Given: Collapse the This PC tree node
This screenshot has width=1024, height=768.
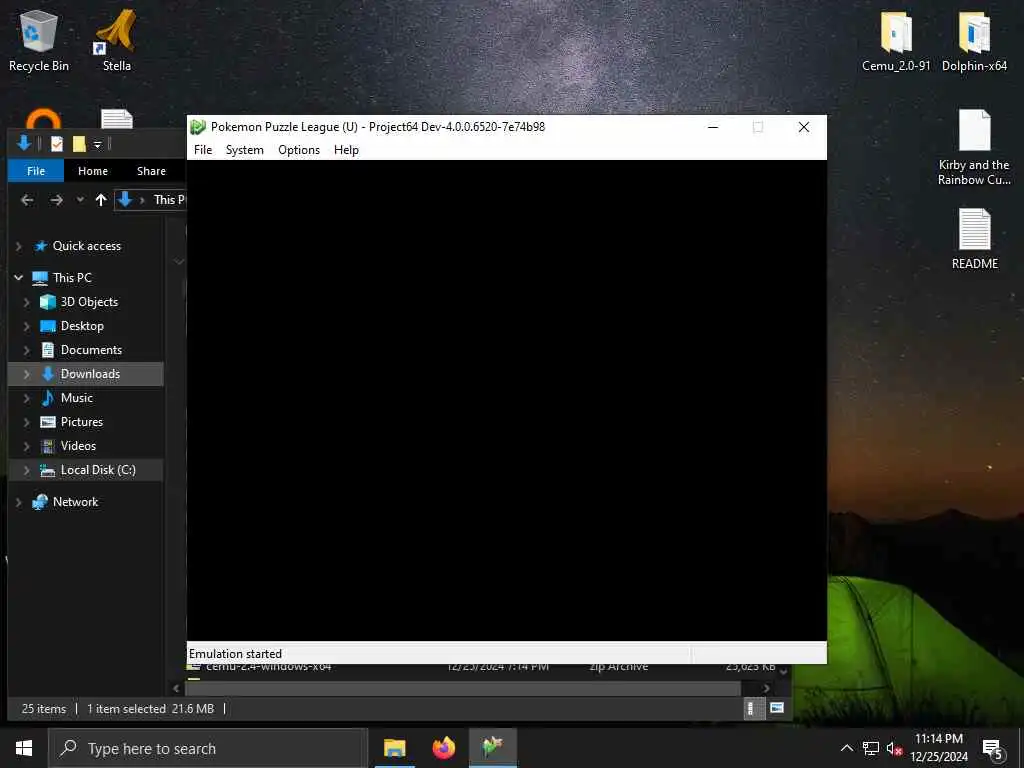Looking at the screenshot, I should pyautogui.click(x=18, y=278).
